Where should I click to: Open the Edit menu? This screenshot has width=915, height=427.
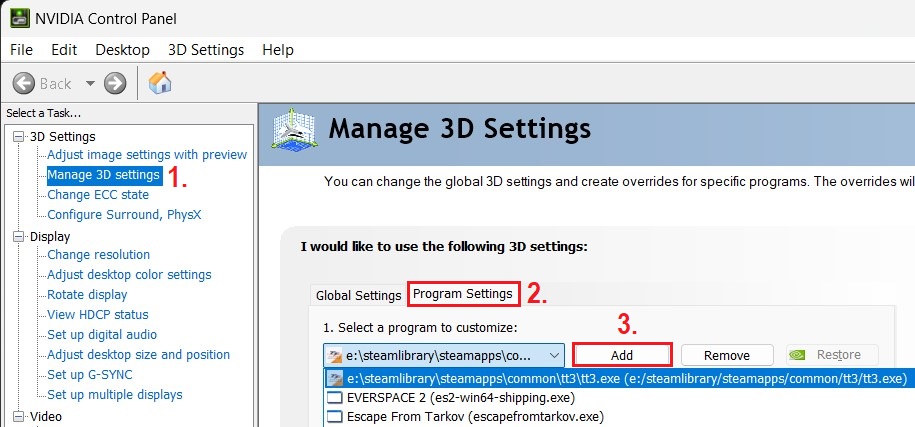[x=64, y=50]
